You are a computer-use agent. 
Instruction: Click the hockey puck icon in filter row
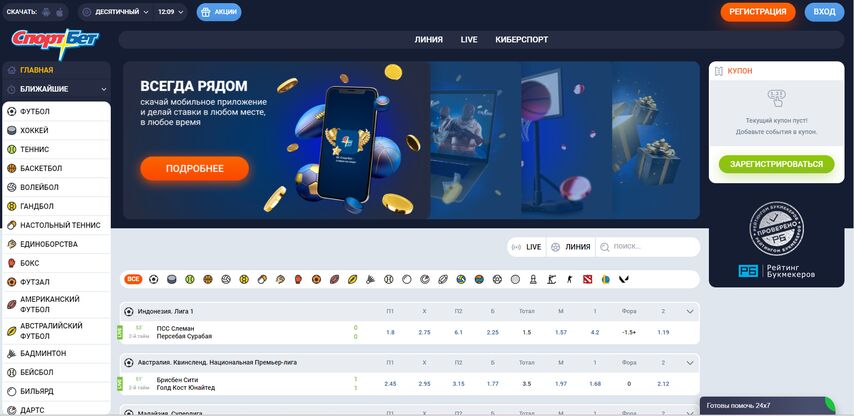point(171,279)
